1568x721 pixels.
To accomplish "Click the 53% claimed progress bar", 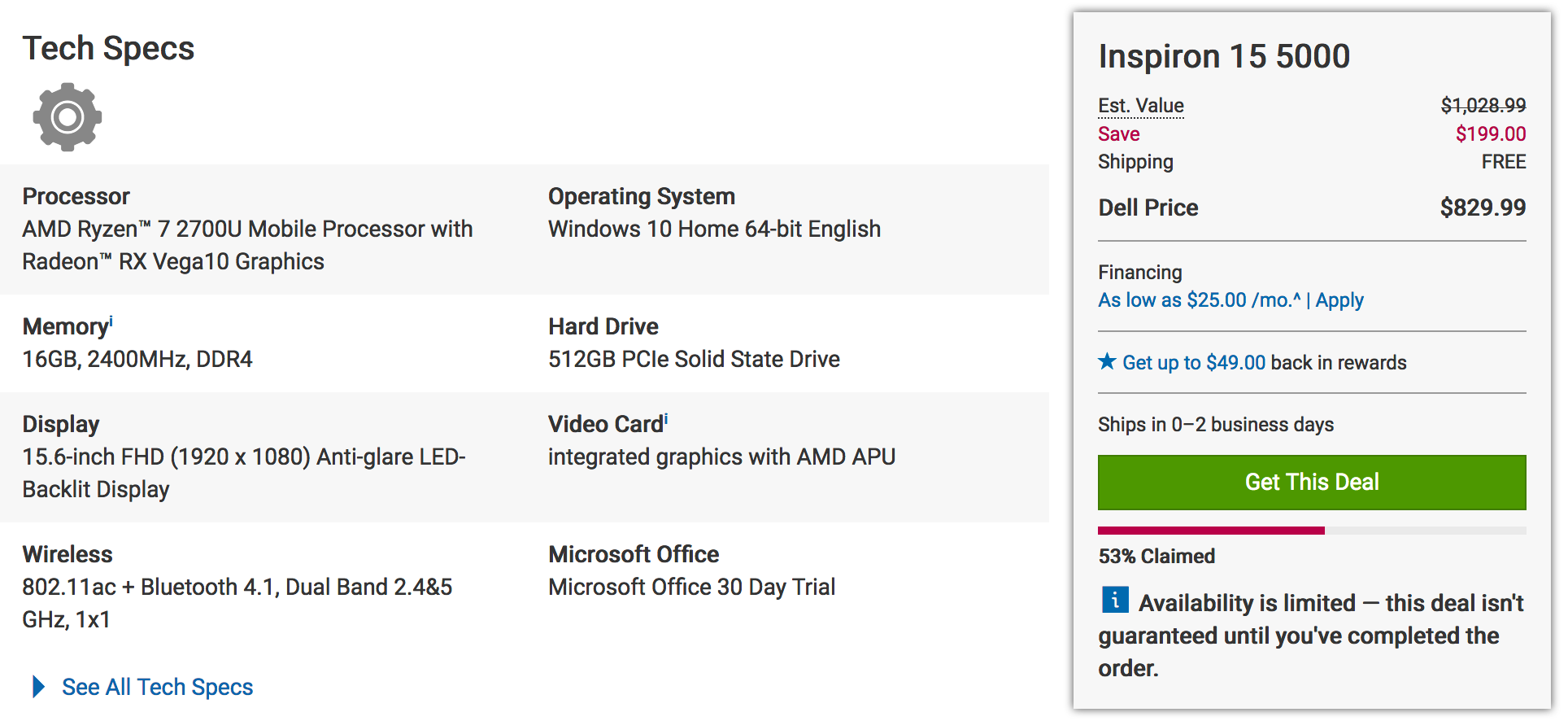I will (x=1312, y=531).
